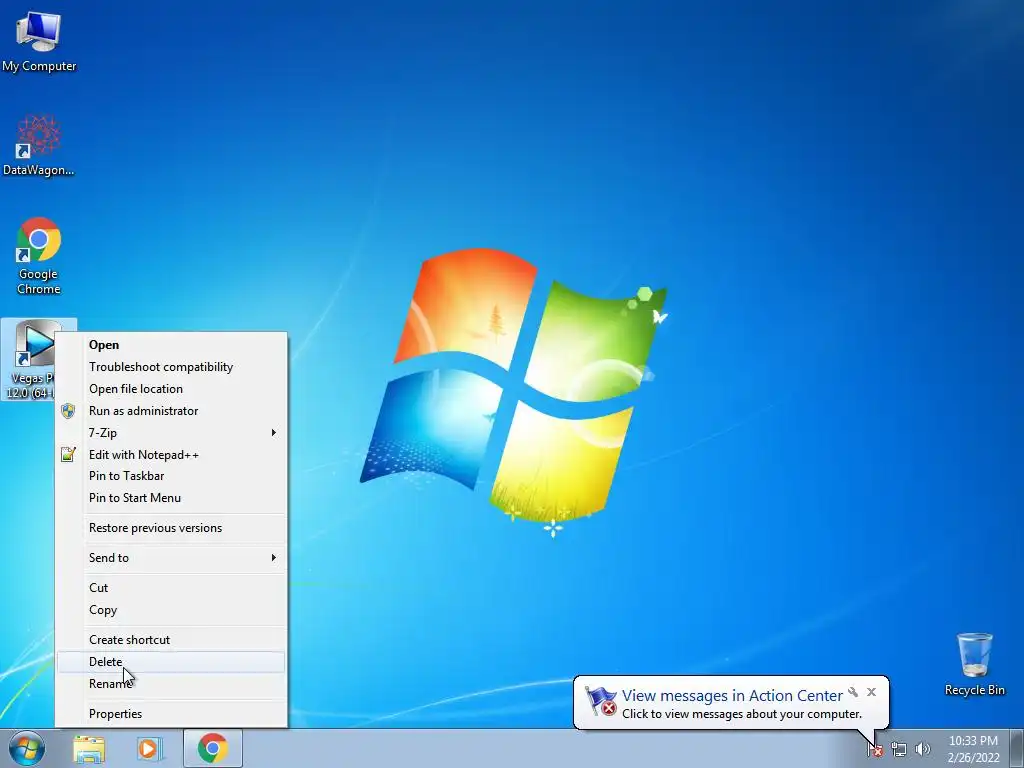Expand the 7-Zip submenu
The image size is (1024, 768).
tap(171, 432)
